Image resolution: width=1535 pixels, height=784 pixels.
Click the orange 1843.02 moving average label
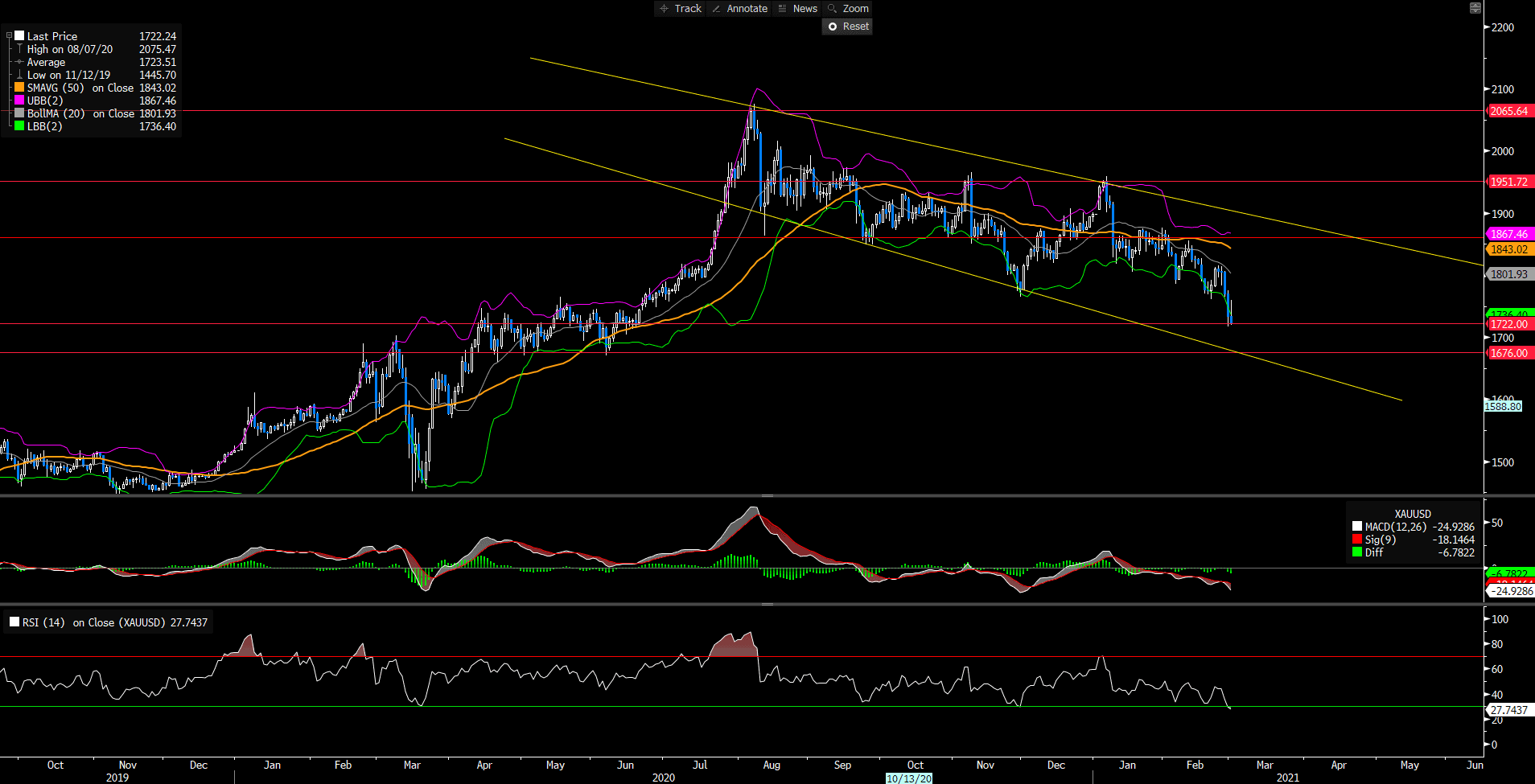(1511, 249)
